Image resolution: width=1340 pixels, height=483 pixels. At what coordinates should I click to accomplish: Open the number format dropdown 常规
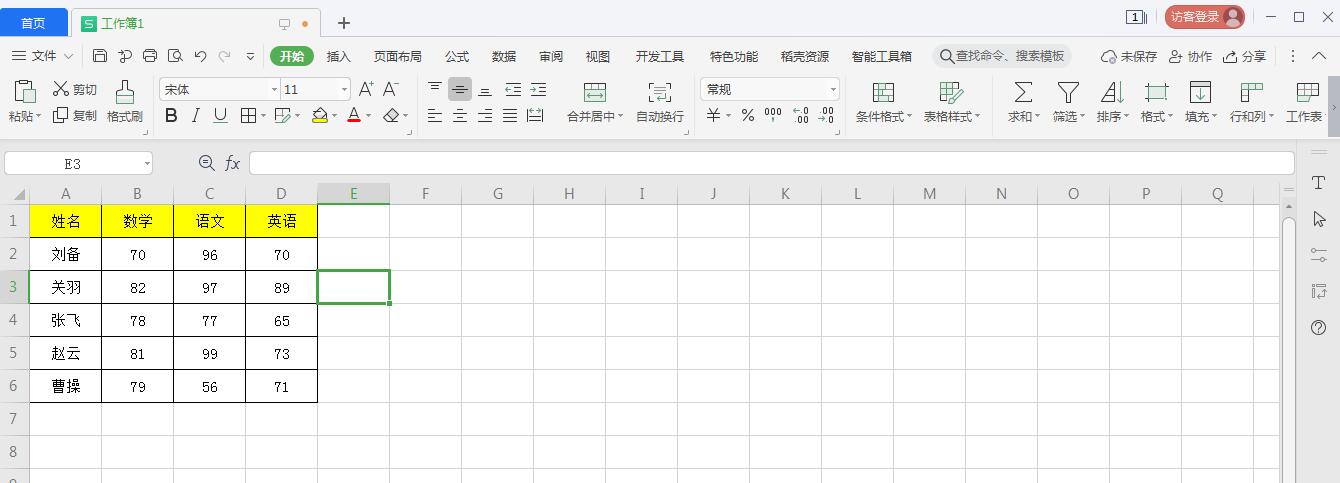(x=832, y=90)
